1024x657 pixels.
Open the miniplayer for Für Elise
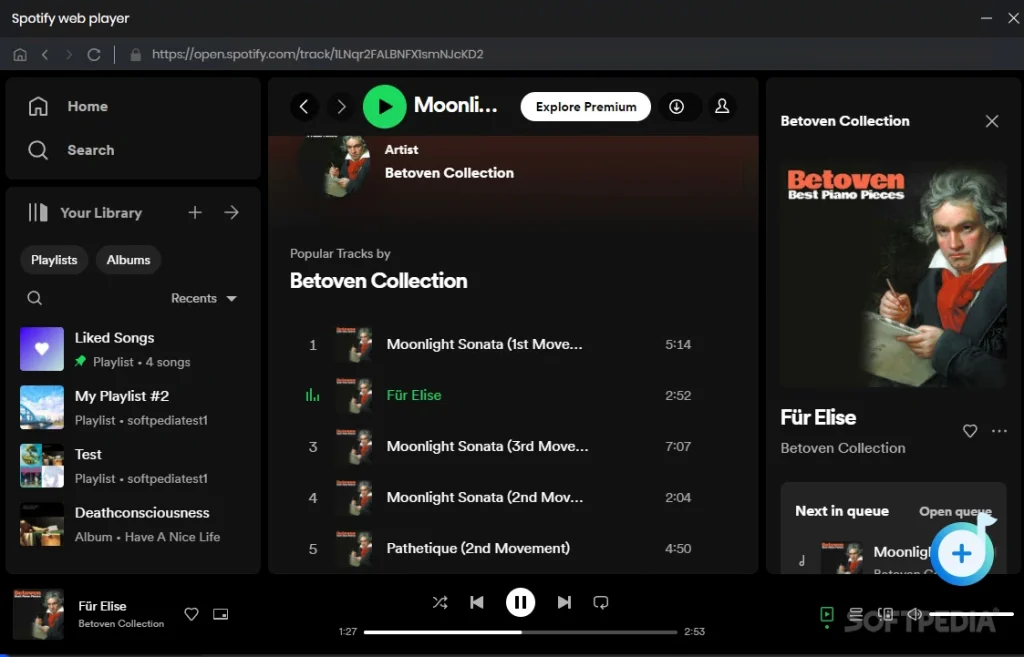(x=221, y=614)
